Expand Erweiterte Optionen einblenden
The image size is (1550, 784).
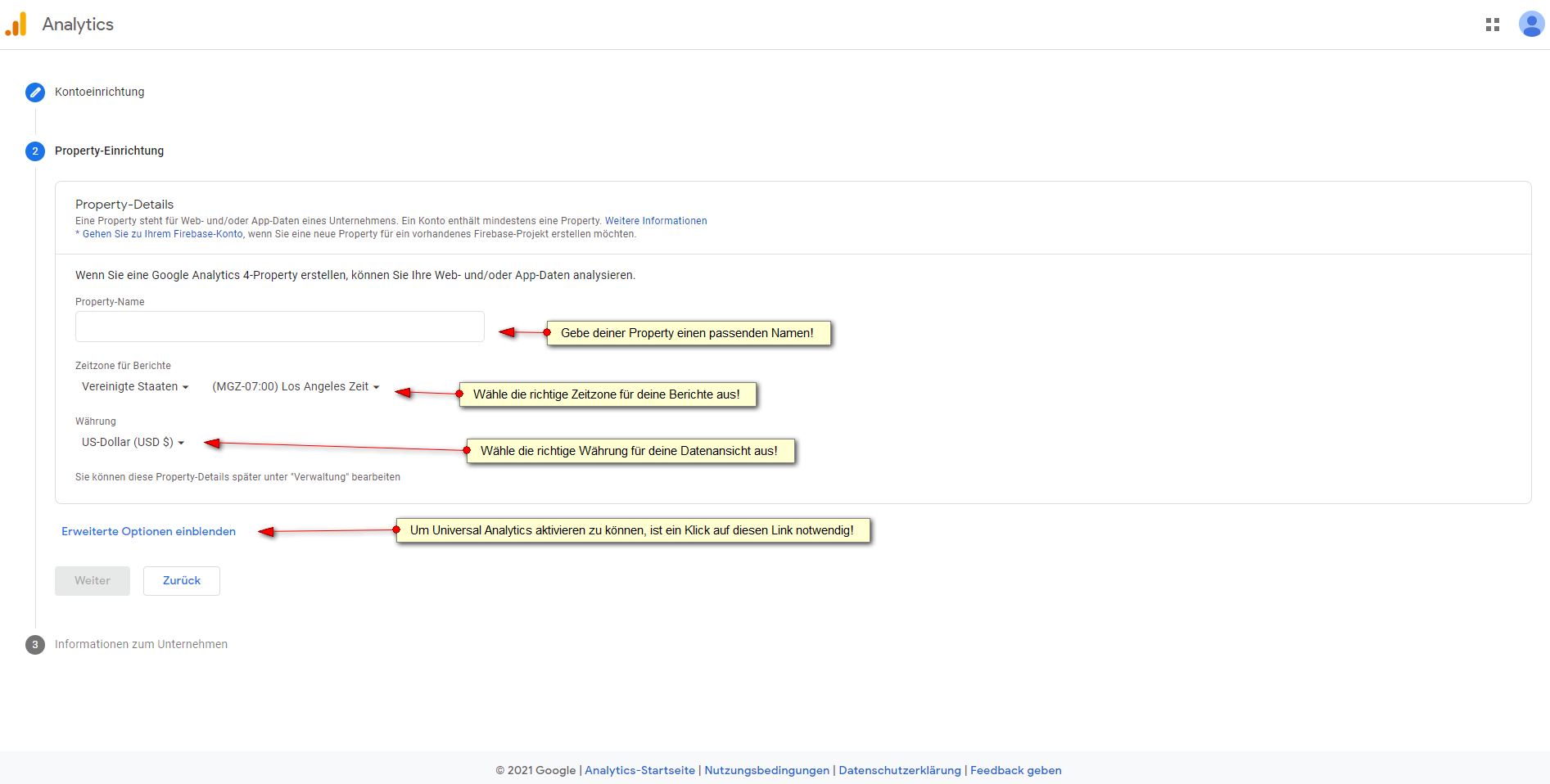pos(149,531)
